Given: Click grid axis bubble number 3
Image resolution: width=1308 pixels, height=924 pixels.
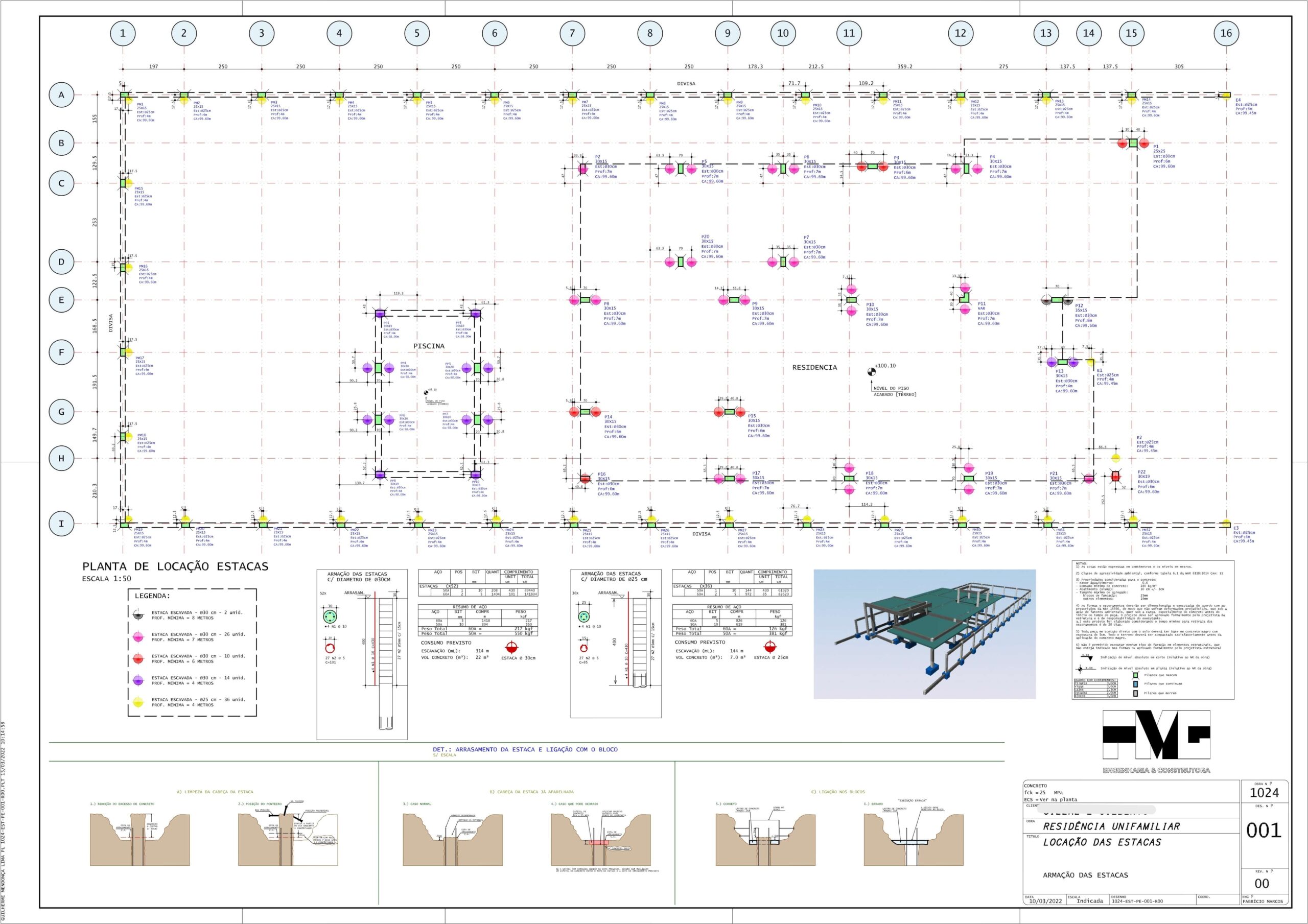Looking at the screenshot, I should 262,33.
